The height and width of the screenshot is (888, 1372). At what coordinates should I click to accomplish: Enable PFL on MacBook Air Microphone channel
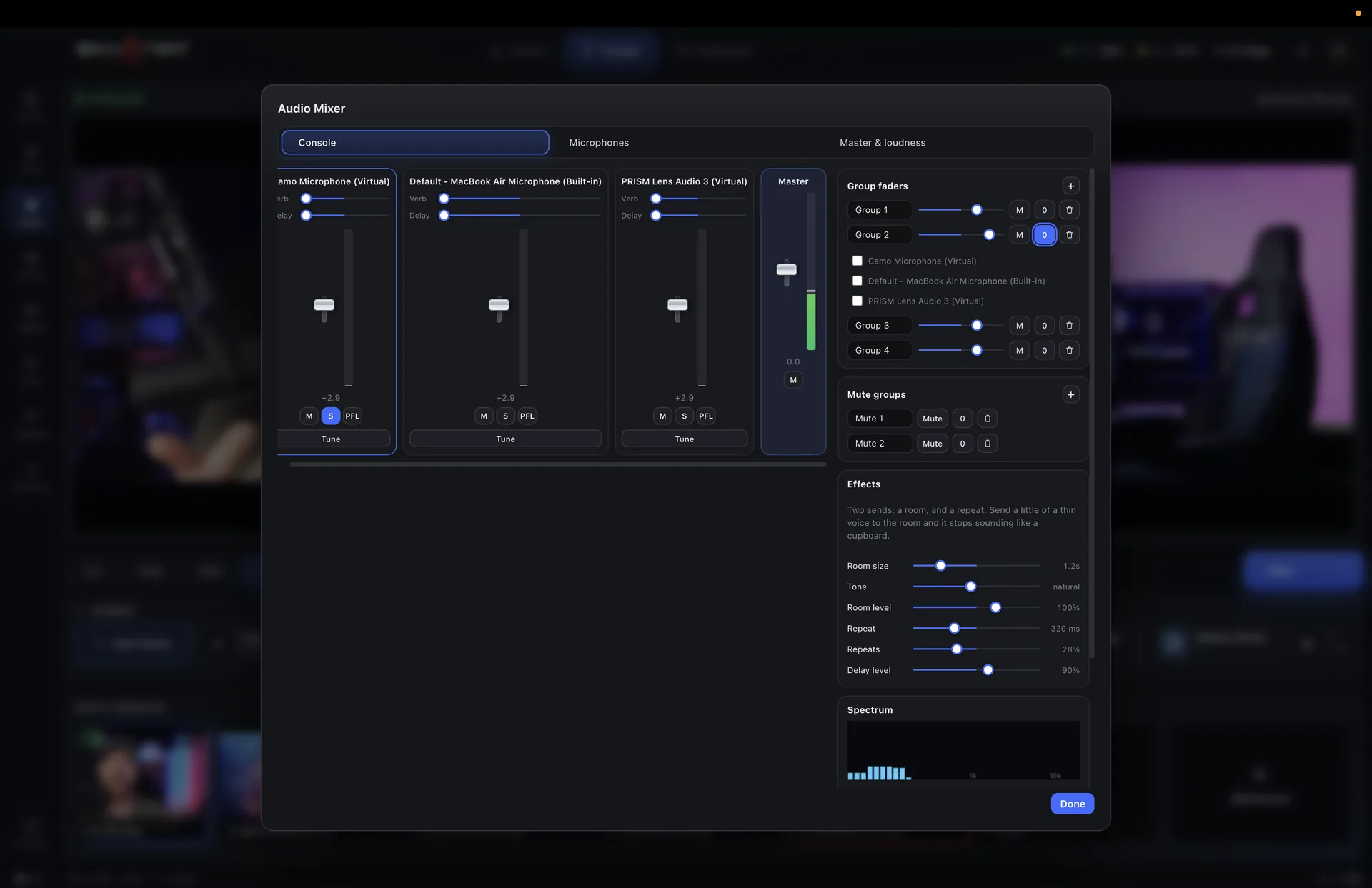click(527, 416)
